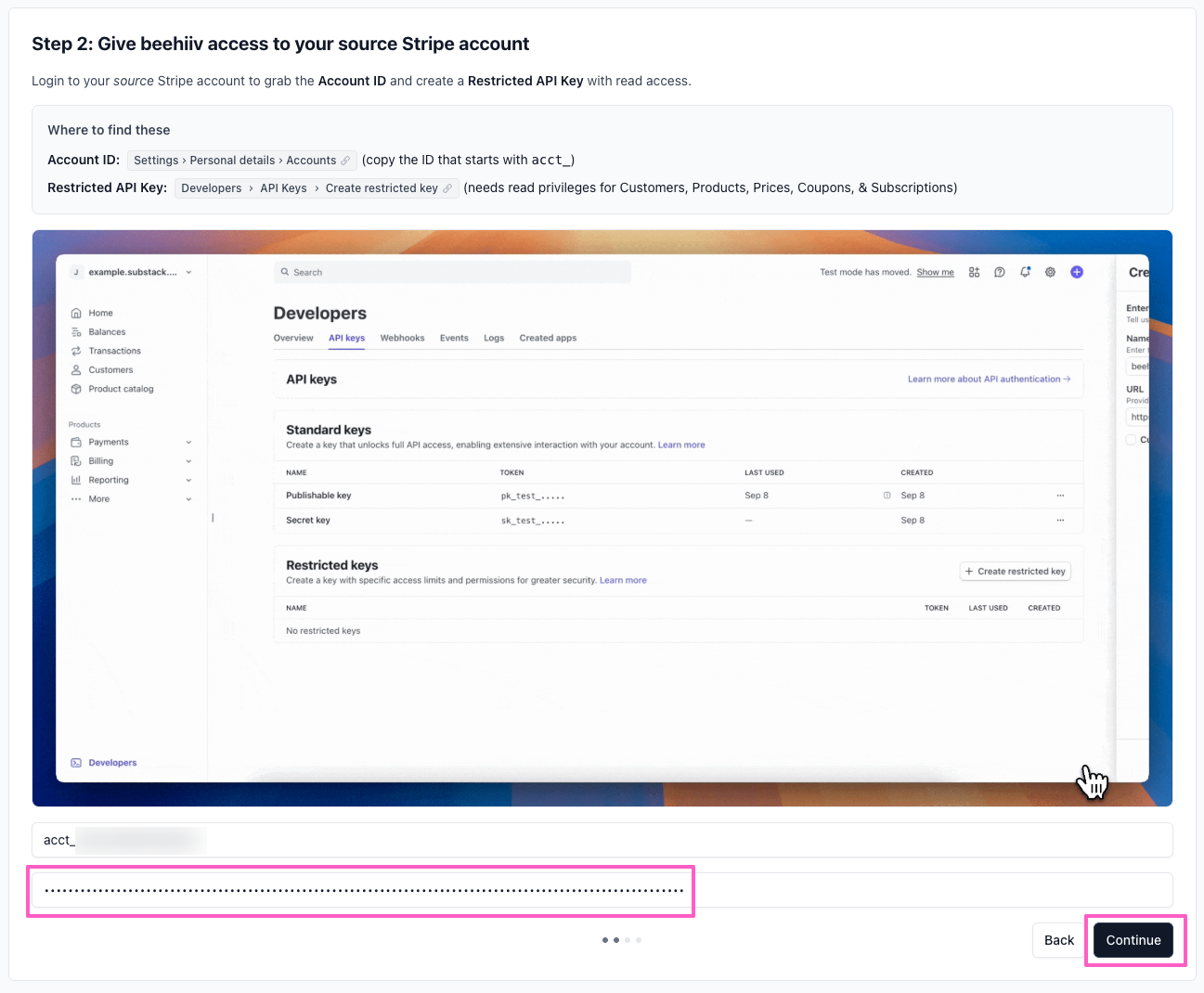The width and height of the screenshot is (1204, 993).
Task: Tick the partially visible checkbox in the right panel
Action: click(1131, 440)
